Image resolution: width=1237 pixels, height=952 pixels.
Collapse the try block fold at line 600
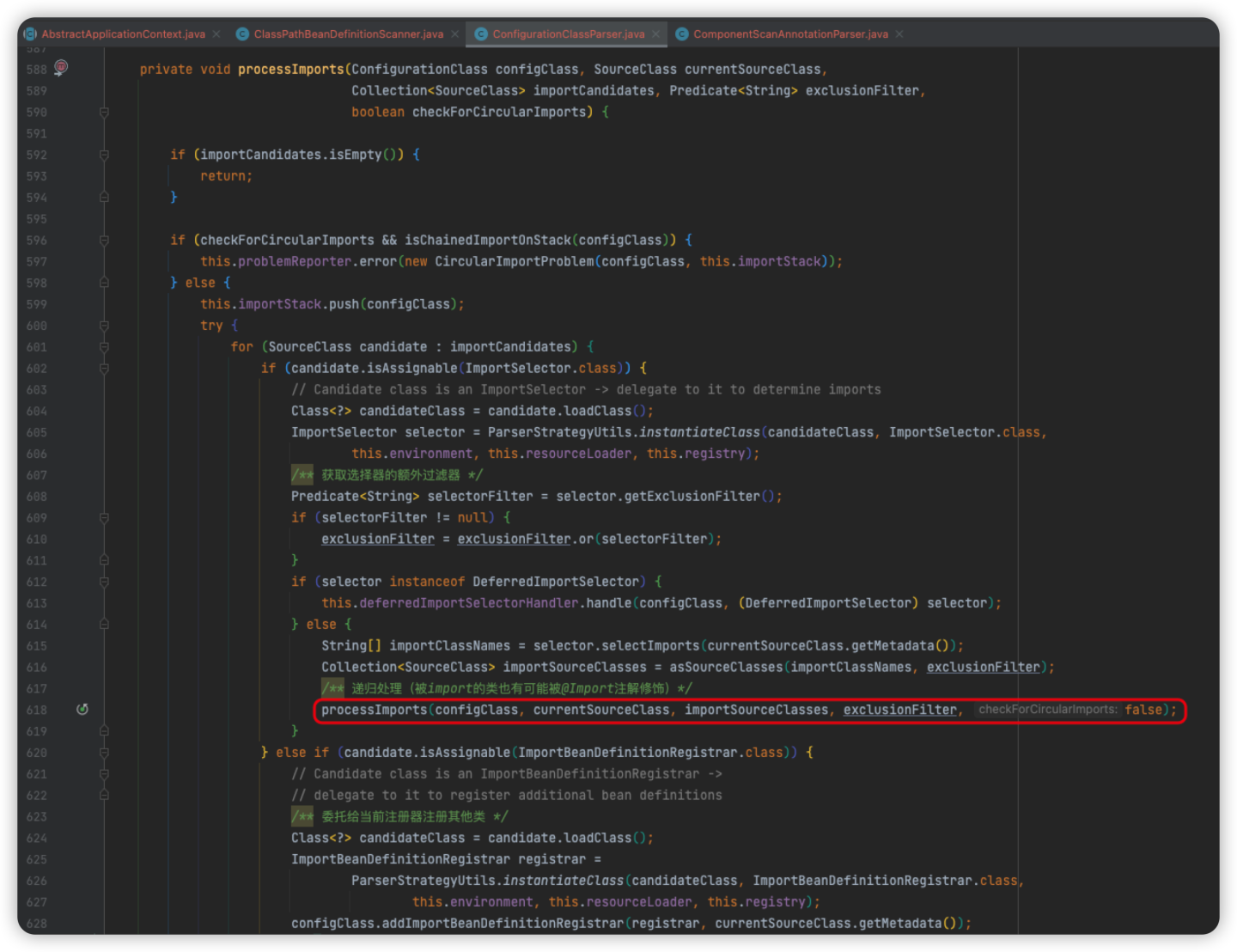click(104, 326)
